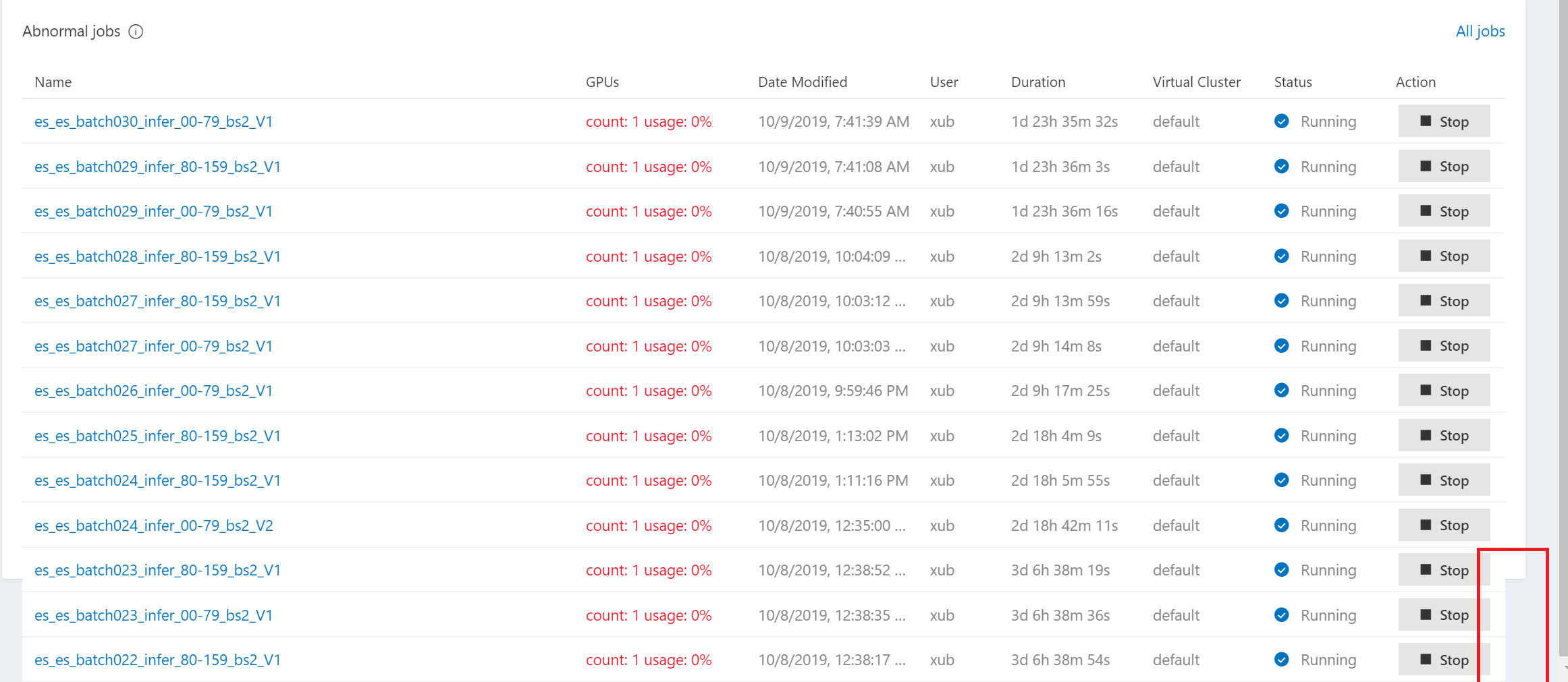This screenshot has height=682, width=1568.
Task: Open job es_es_batch026_infer_00-79_bs2_V1
Action: point(153,391)
